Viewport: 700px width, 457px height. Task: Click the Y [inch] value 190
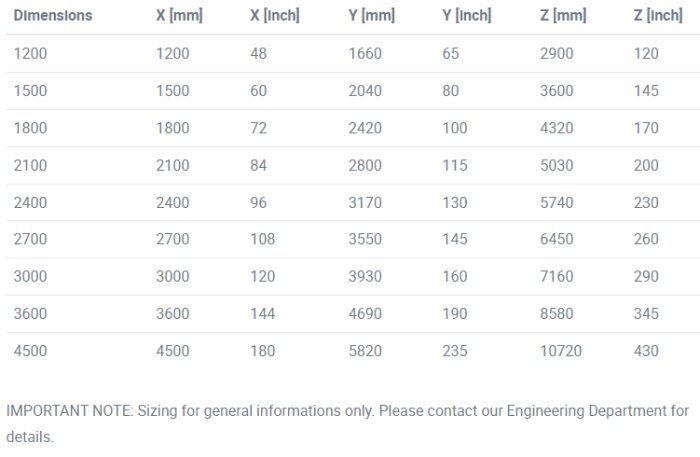454,314
